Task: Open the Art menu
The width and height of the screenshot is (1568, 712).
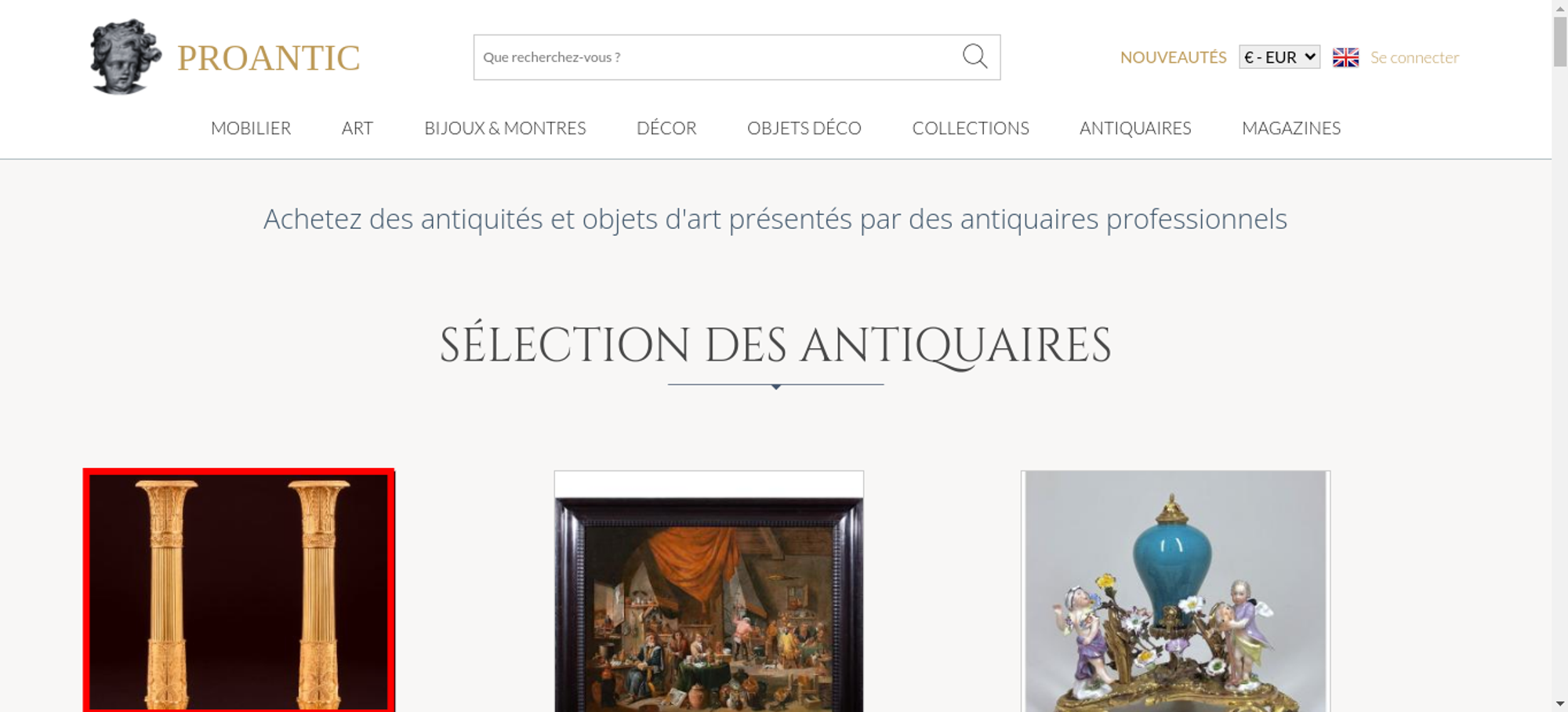Action: [x=358, y=128]
